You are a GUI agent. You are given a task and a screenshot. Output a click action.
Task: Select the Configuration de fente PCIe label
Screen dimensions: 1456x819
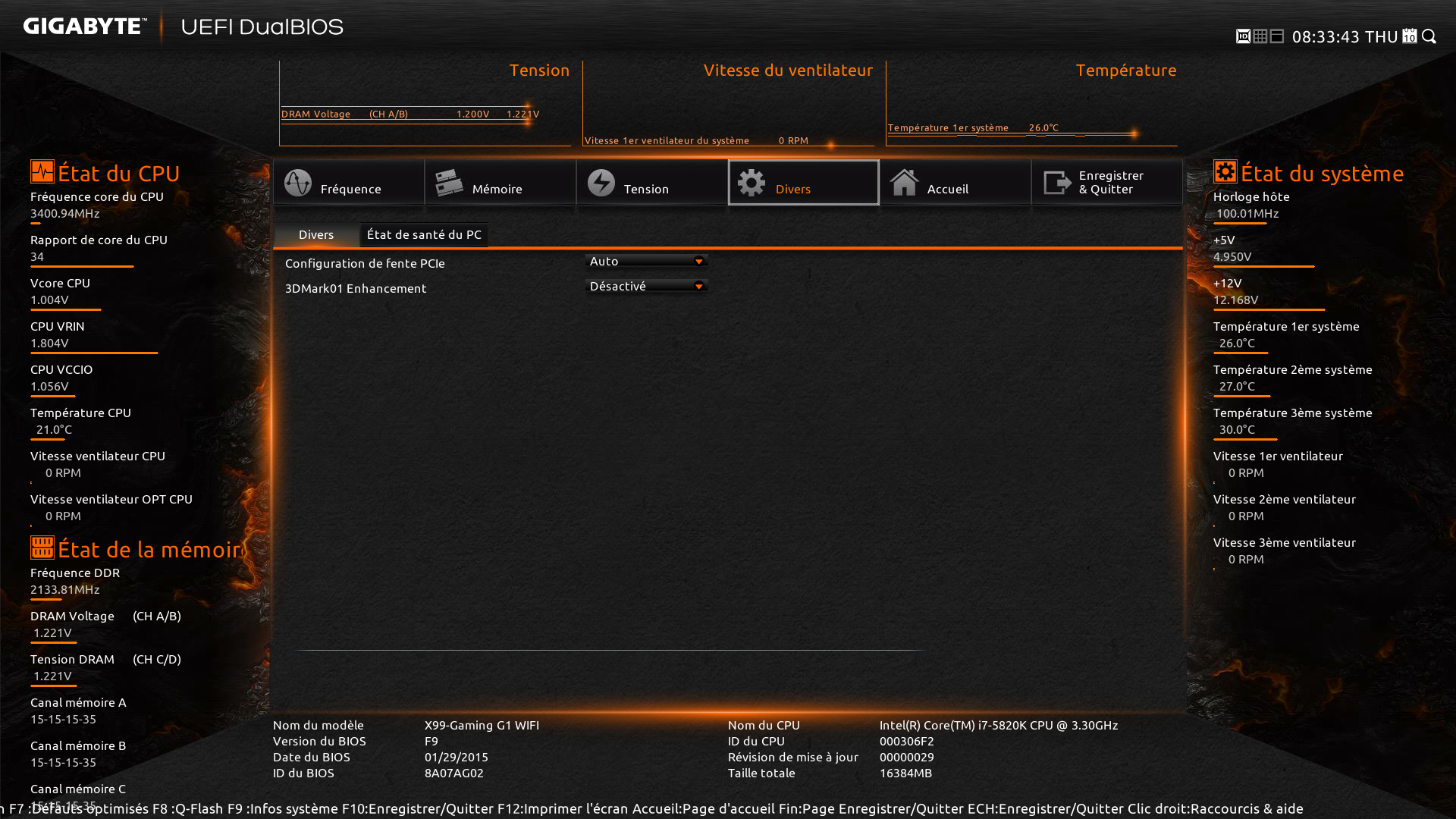pos(365,263)
